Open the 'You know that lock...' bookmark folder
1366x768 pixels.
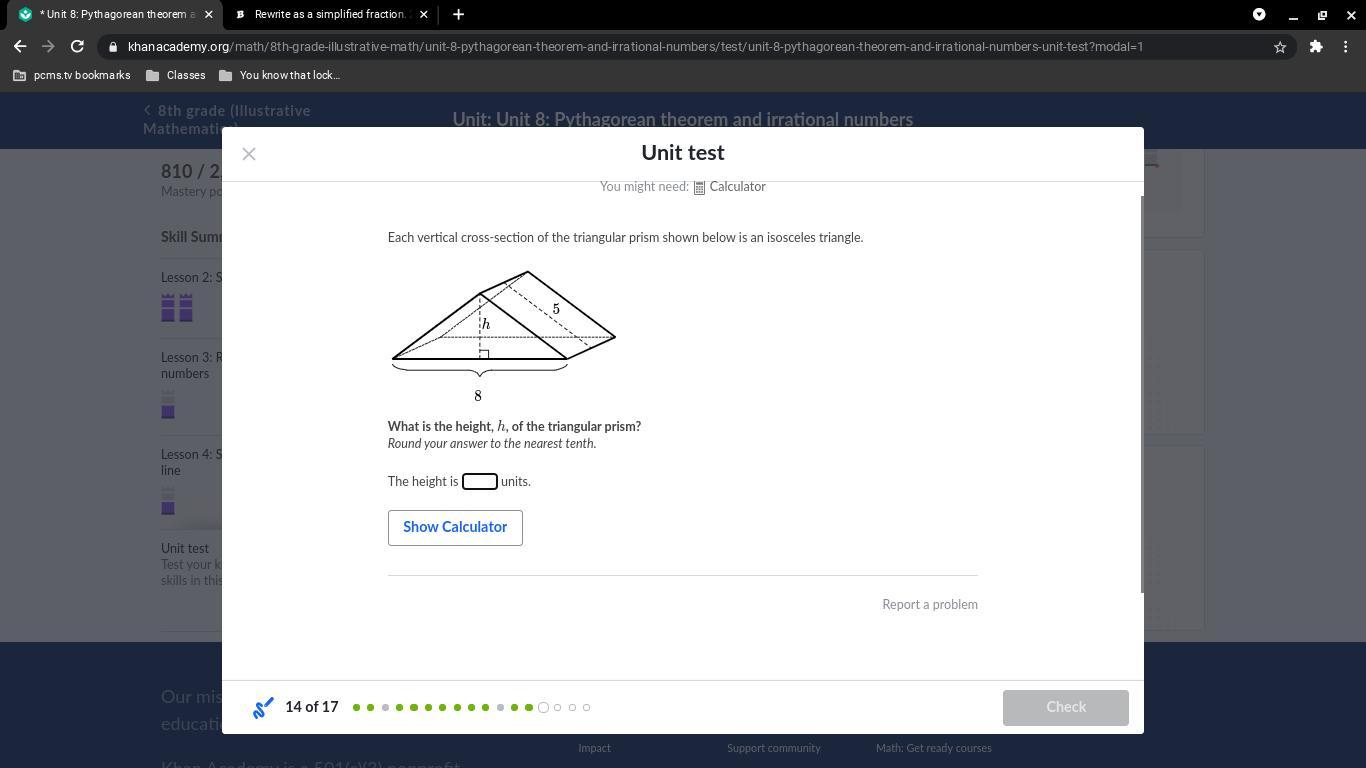pos(280,75)
